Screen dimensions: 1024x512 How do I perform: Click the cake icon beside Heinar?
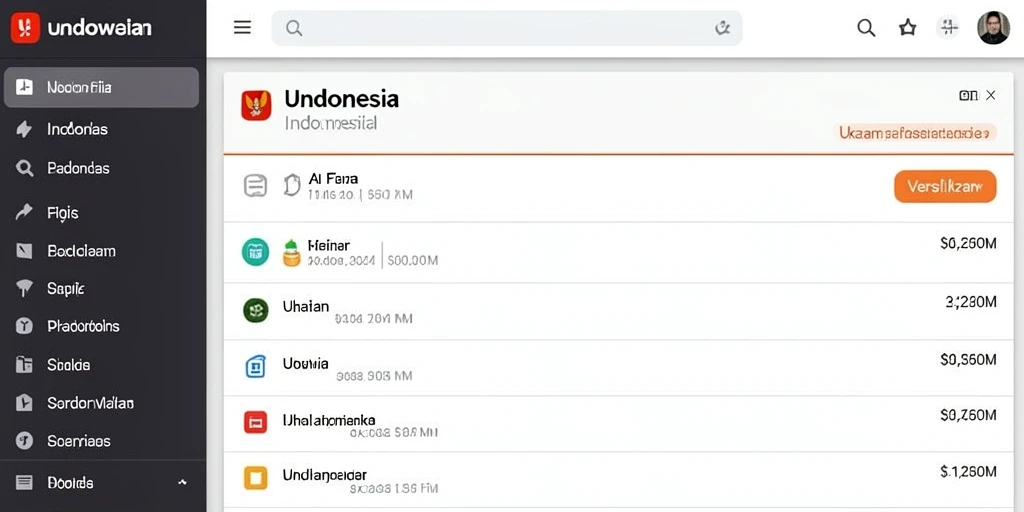(291, 253)
